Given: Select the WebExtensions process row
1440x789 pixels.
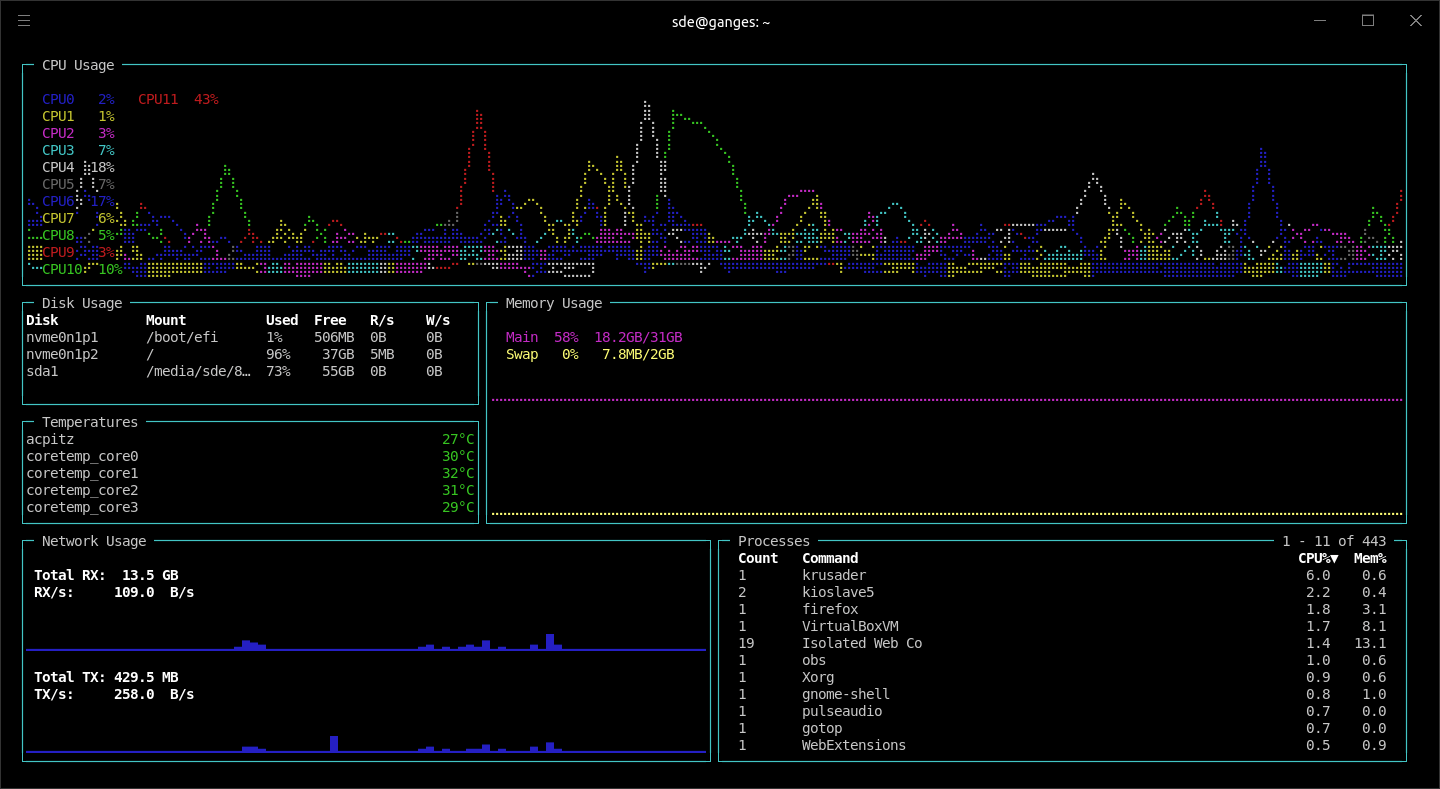Looking at the screenshot, I should pyautogui.click(x=1062, y=745).
